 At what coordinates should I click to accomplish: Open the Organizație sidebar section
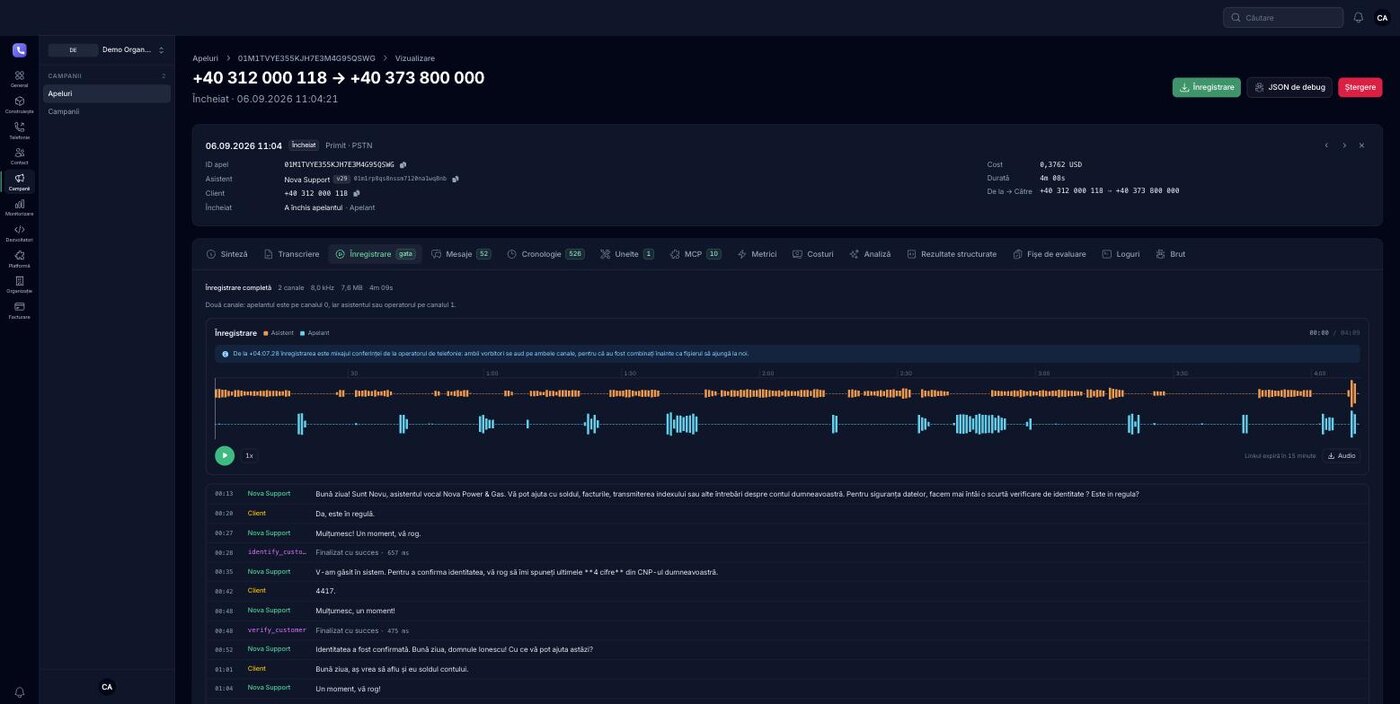(x=19, y=284)
